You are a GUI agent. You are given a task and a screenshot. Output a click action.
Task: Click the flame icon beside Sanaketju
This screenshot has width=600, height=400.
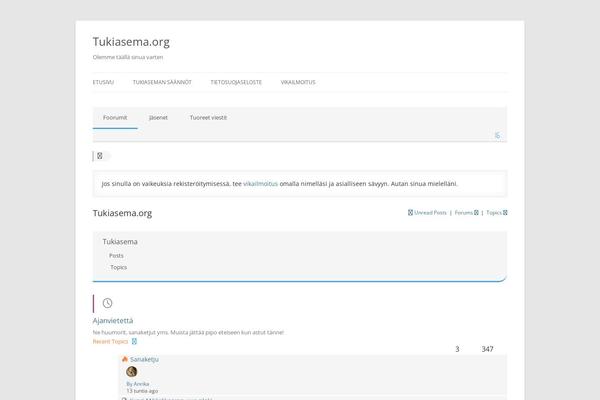(125, 359)
